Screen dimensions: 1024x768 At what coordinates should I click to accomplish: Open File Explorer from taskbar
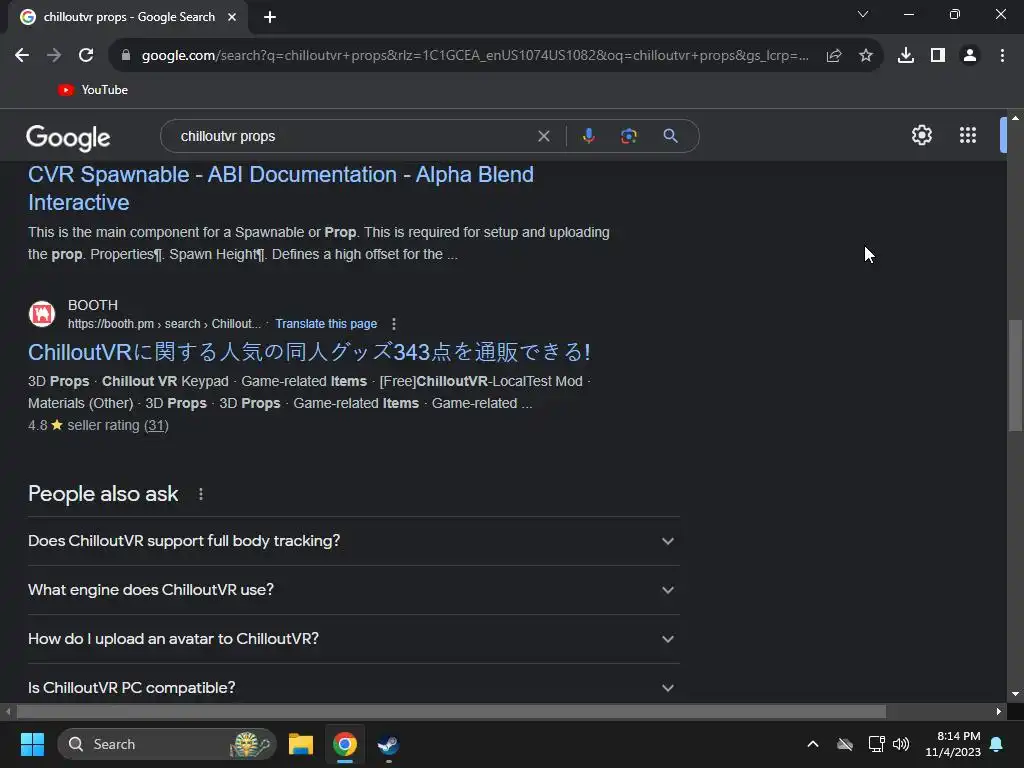tap(300, 744)
